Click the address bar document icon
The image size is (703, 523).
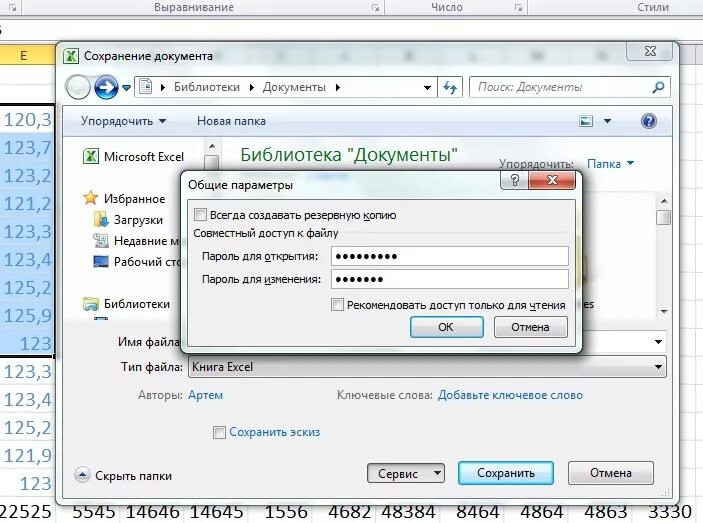point(145,86)
